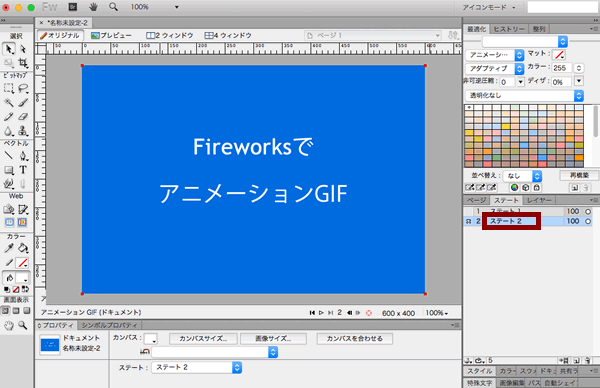This screenshot has width=600, height=388.
Task: Open the ヒストリー panel tab
Action: pos(509,29)
